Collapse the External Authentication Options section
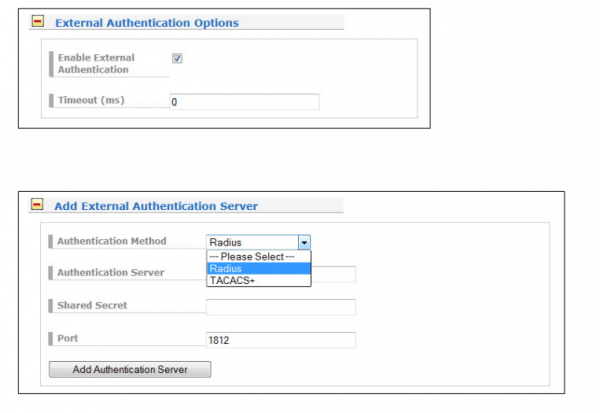The image size is (600, 413). [38, 21]
